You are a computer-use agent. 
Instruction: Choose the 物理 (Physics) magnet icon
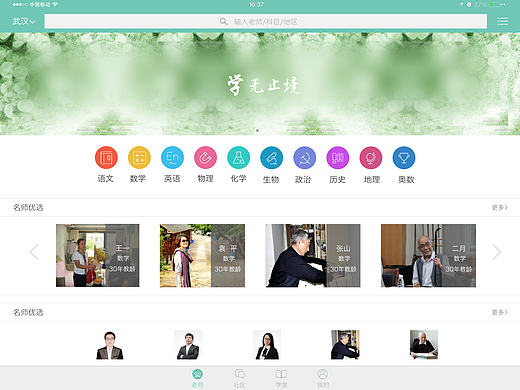[205, 157]
